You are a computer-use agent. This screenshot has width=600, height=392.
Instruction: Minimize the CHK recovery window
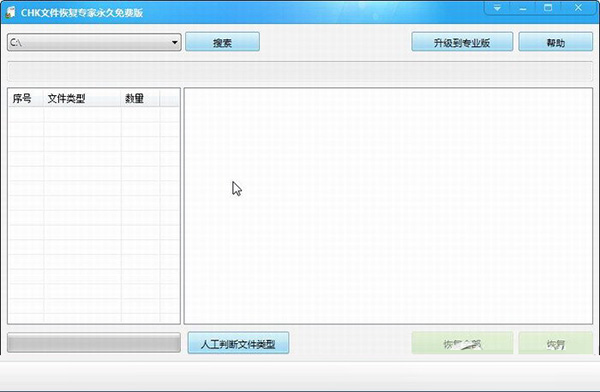point(523,8)
